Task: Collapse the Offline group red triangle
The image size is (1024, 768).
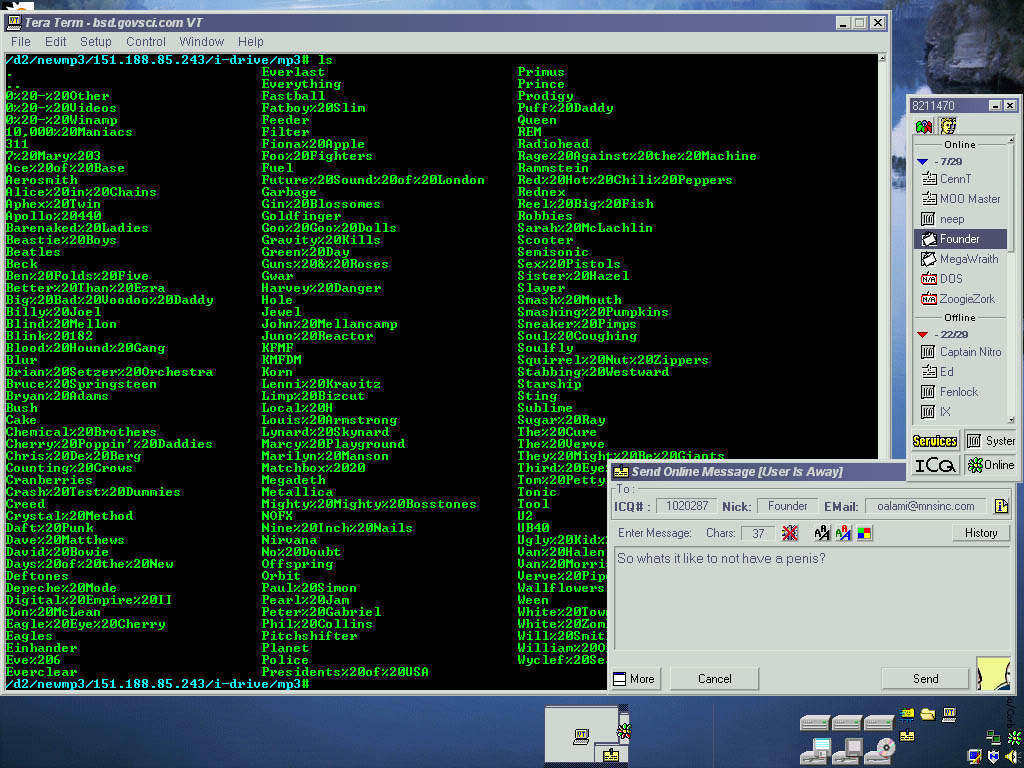Action: click(x=922, y=334)
